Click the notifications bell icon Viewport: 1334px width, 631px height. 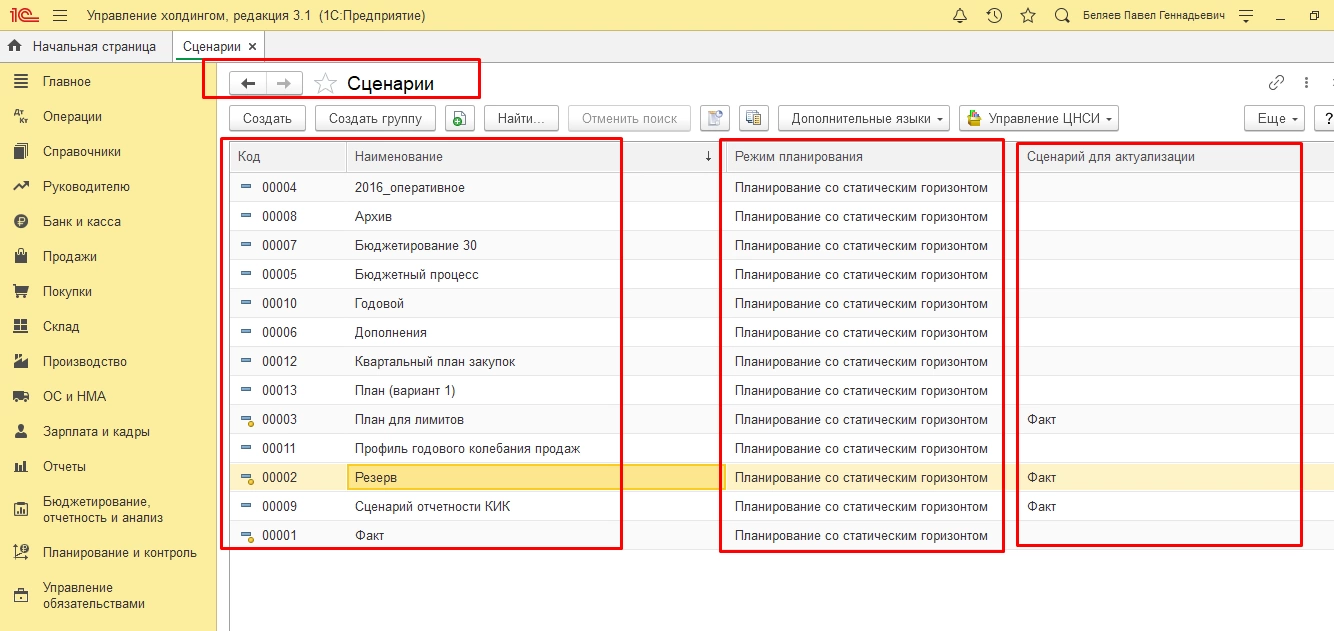[960, 16]
